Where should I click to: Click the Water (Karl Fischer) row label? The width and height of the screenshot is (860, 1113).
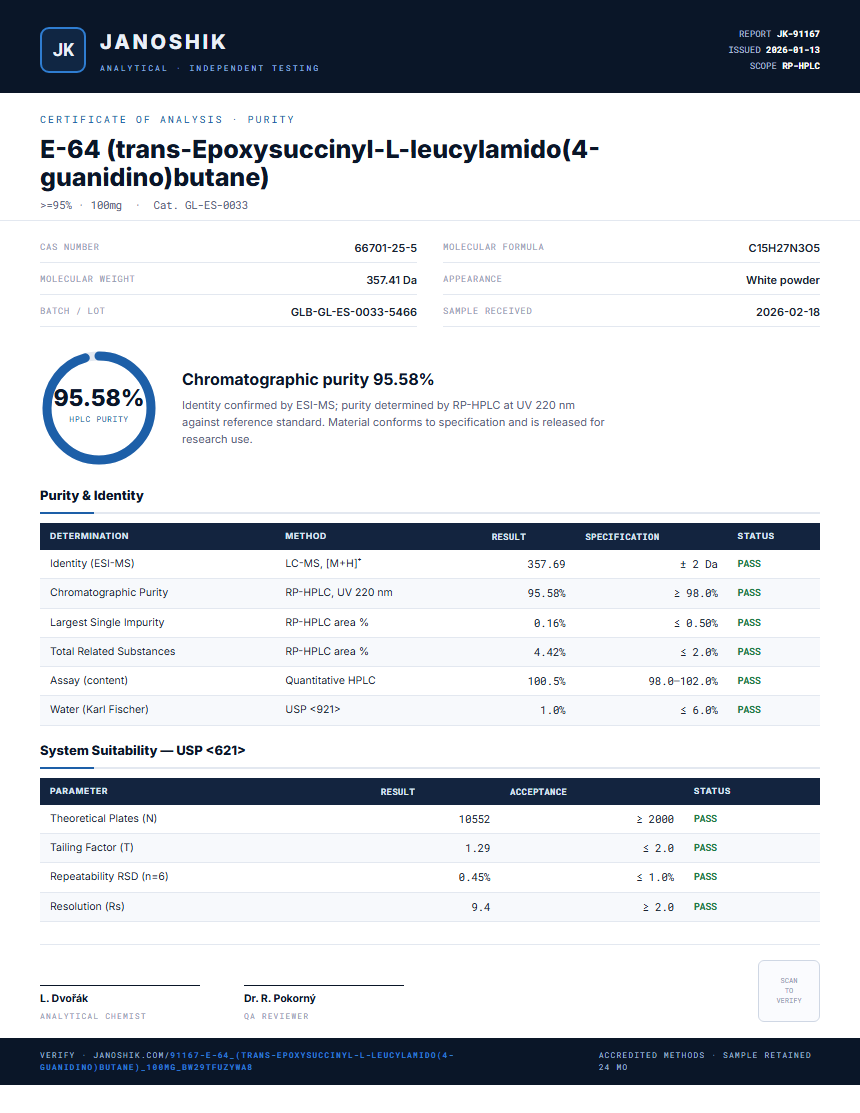coord(99,710)
